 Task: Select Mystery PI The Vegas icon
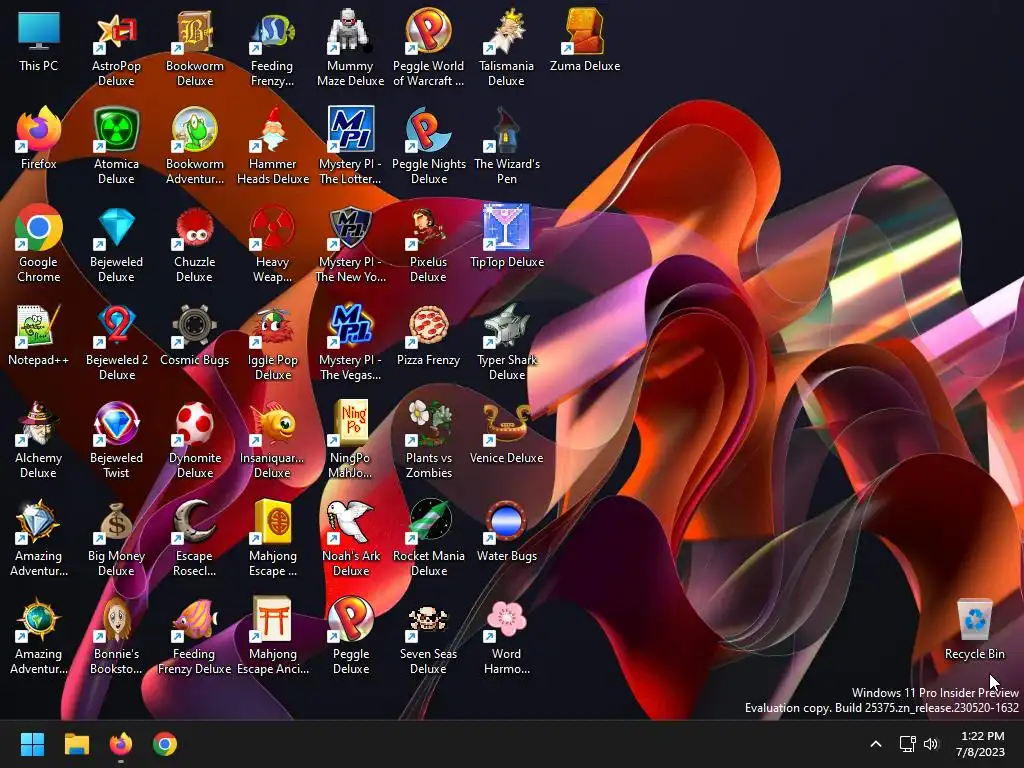point(350,325)
